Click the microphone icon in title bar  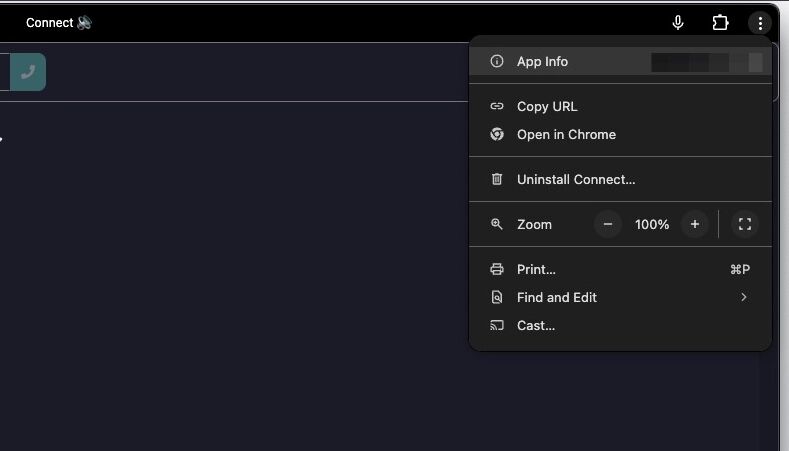678,23
